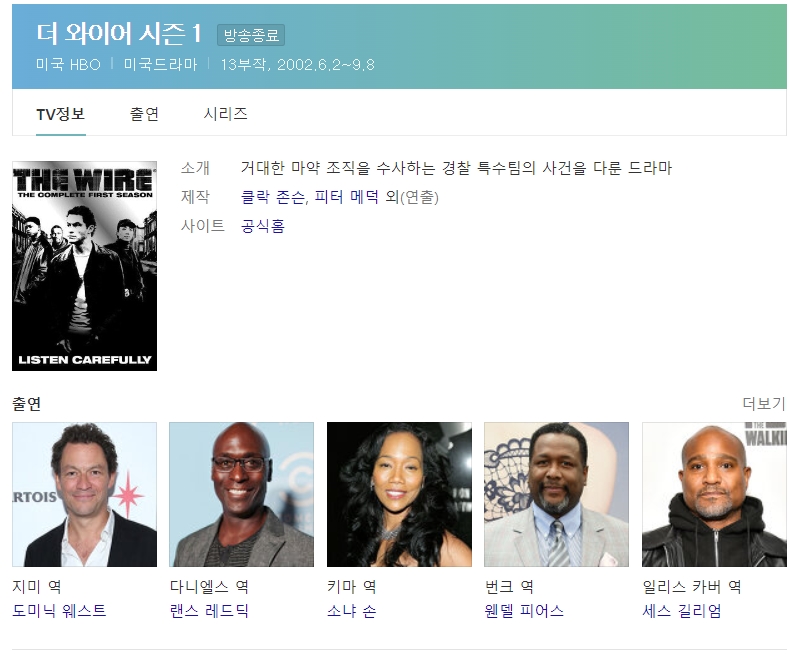Open the 더 와이어 시즌 1 title
The image size is (790, 655).
click(x=119, y=34)
